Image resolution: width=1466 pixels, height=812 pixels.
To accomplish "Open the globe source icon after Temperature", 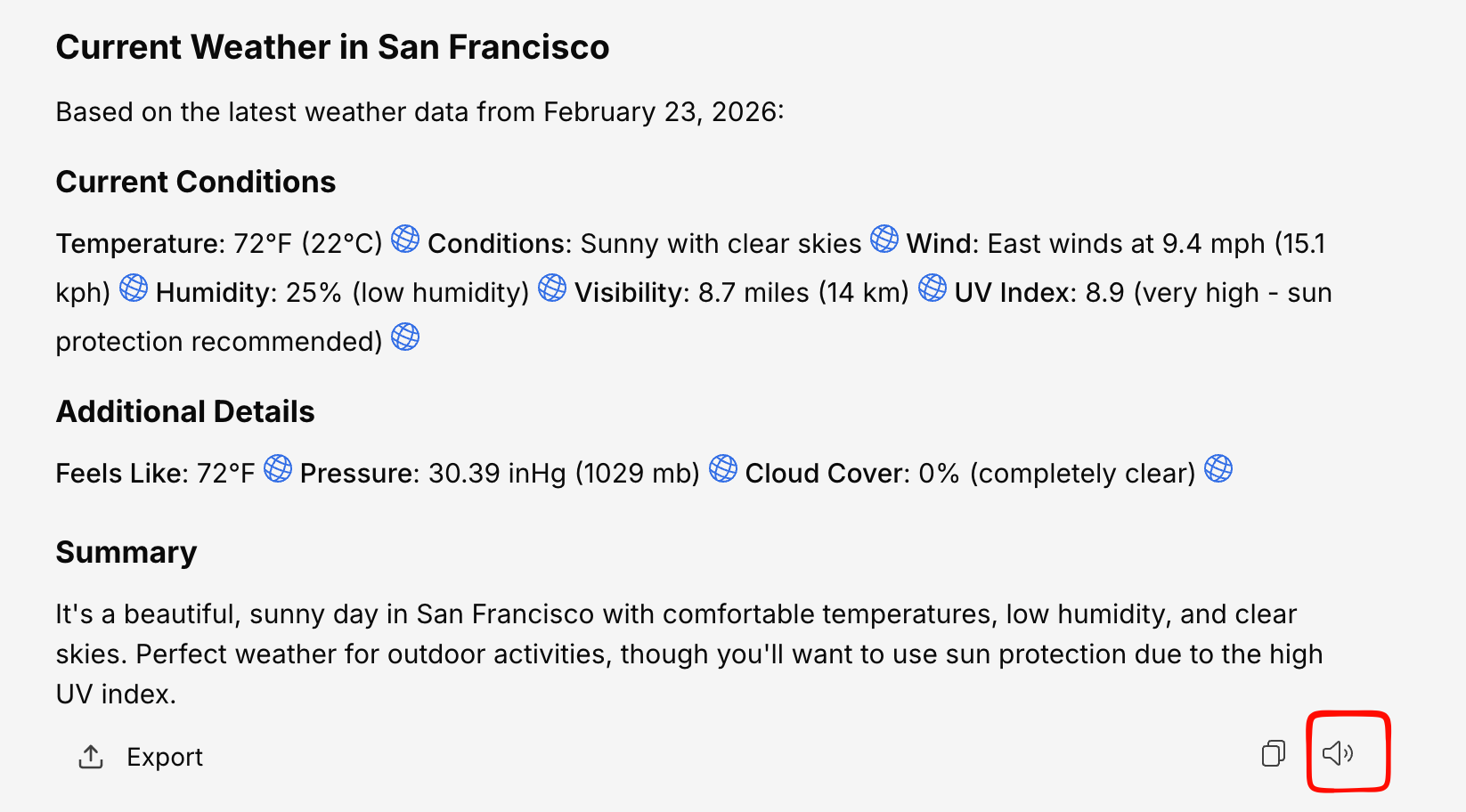I will pyautogui.click(x=405, y=239).
